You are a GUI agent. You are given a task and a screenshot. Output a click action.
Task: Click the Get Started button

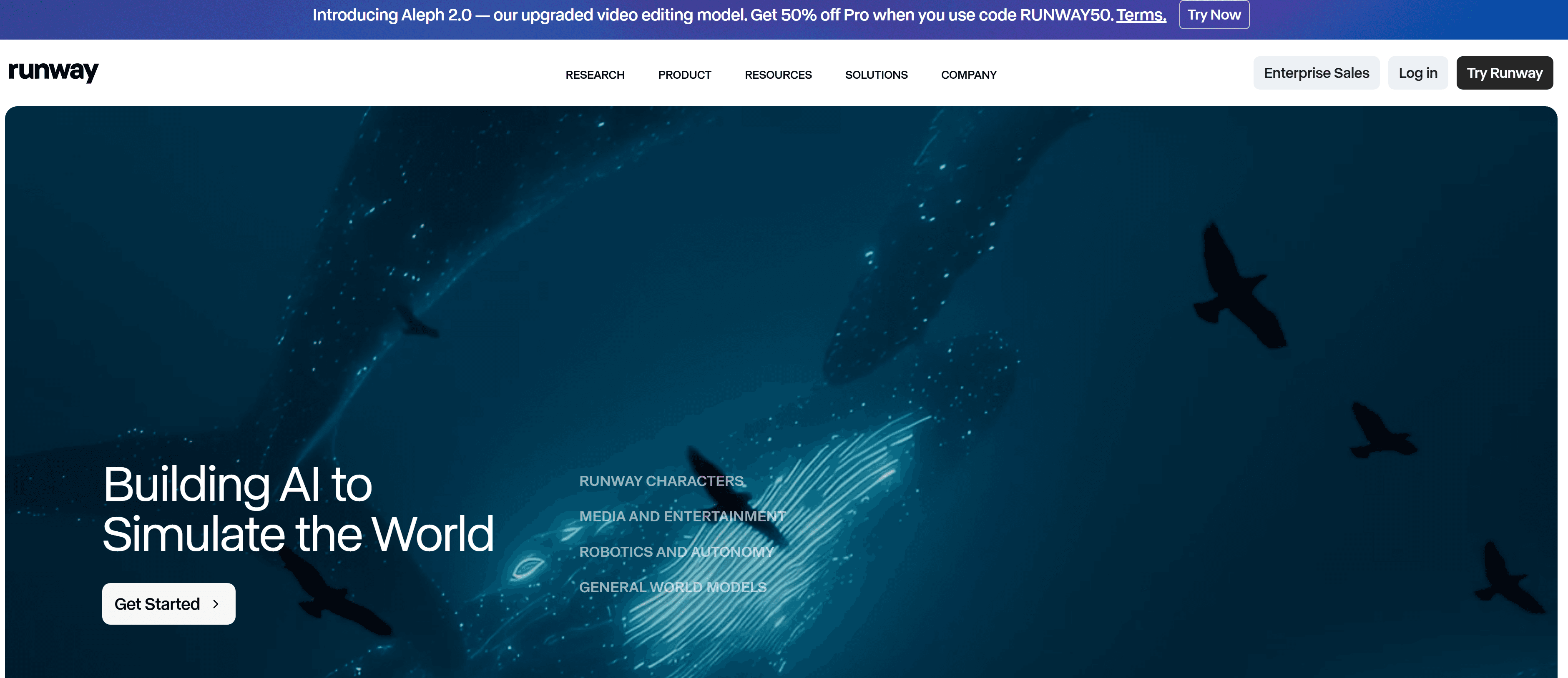click(168, 603)
